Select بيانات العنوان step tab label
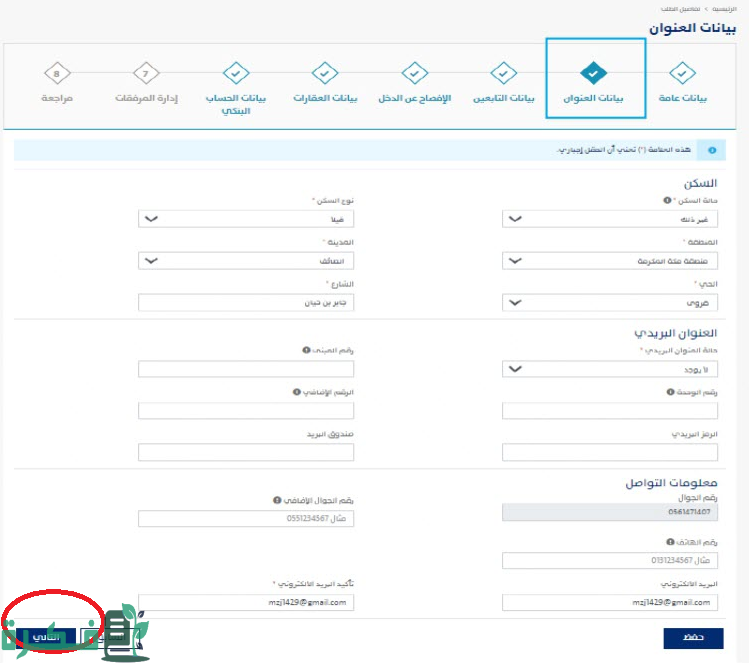Image resolution: width=749 pixels, height=663 pixels. 593,98
